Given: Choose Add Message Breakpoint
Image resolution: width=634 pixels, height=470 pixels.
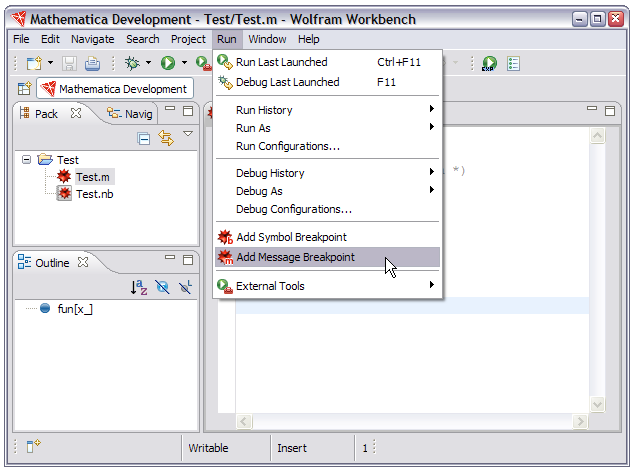Looking at the screenshot, I should tap(328, 257).
